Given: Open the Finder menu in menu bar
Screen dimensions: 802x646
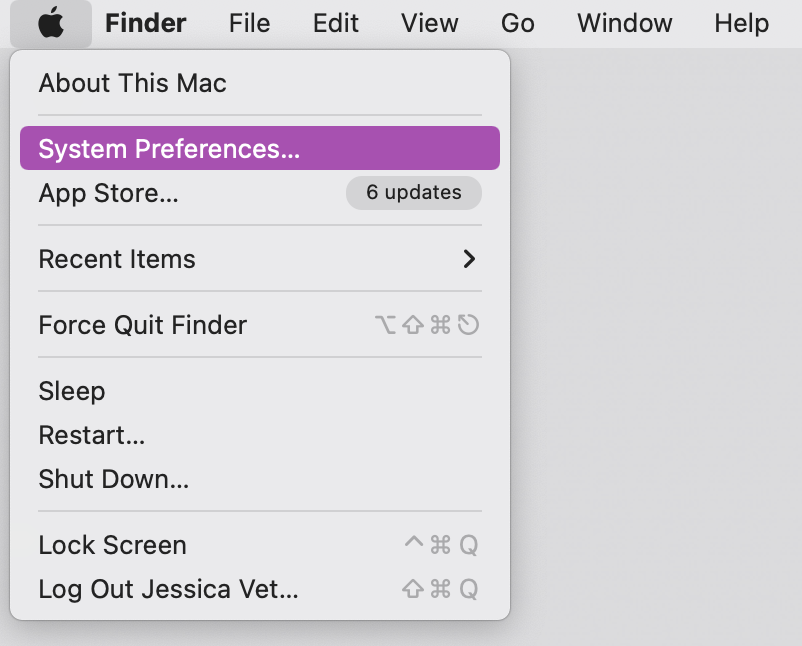Looking at the screenshot, I should tap(146, 24).
